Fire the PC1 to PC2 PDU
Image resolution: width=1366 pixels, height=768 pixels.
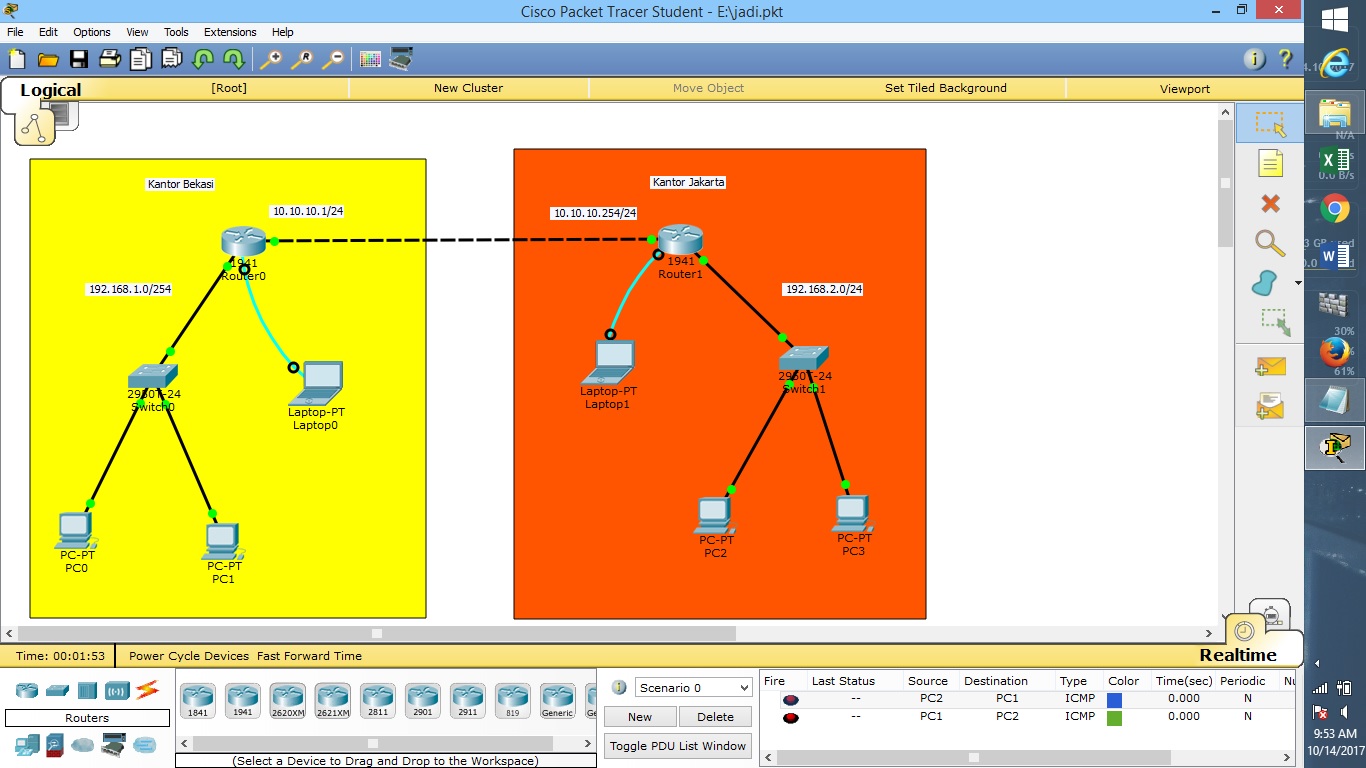click(x=791, y=718)
